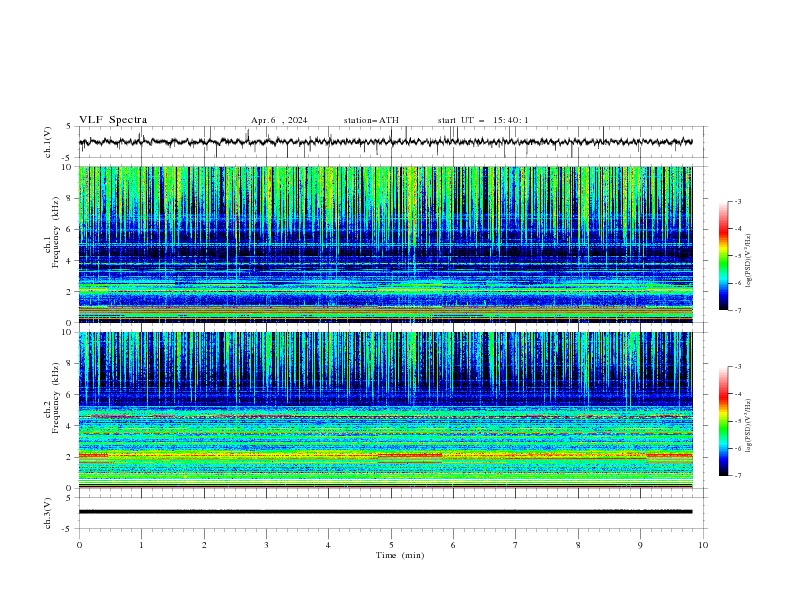Click the 'VLF Spectra' title text
This screenshot has width=792, height=612.
[113, 120]
